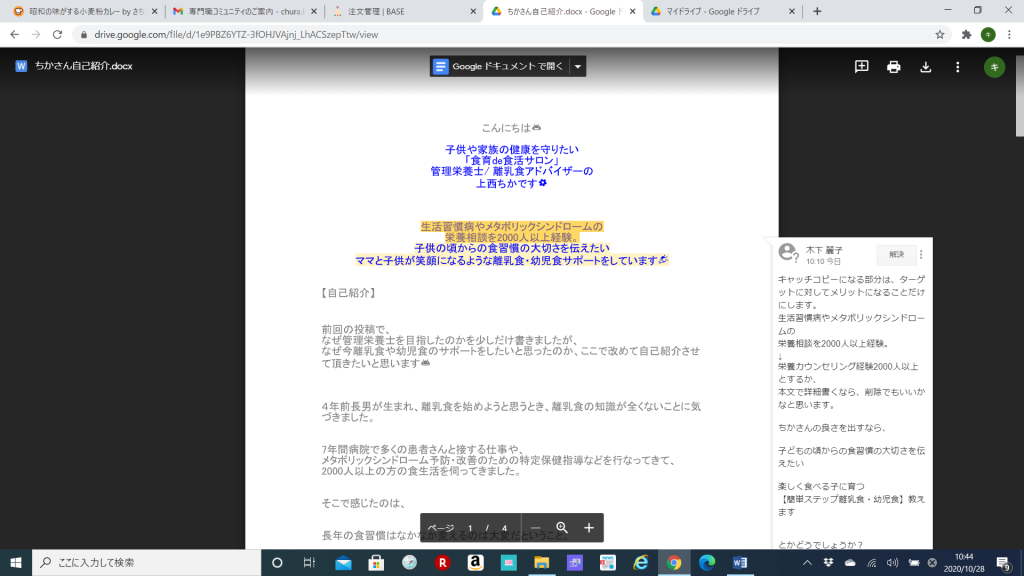Open the Amazon app from taskbar
This screenshot has width=1024, height=576.
[x=475, y=562]
